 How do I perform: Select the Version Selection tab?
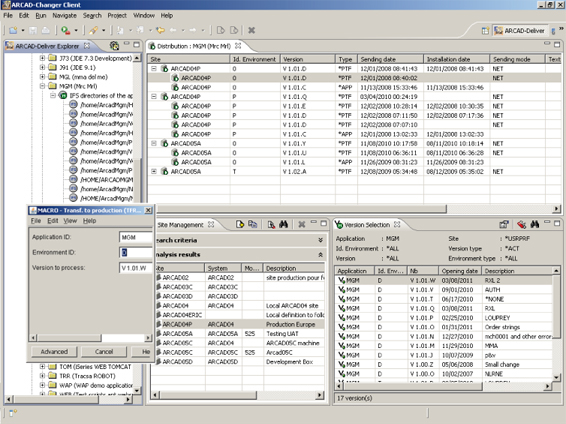pos(367,225)
